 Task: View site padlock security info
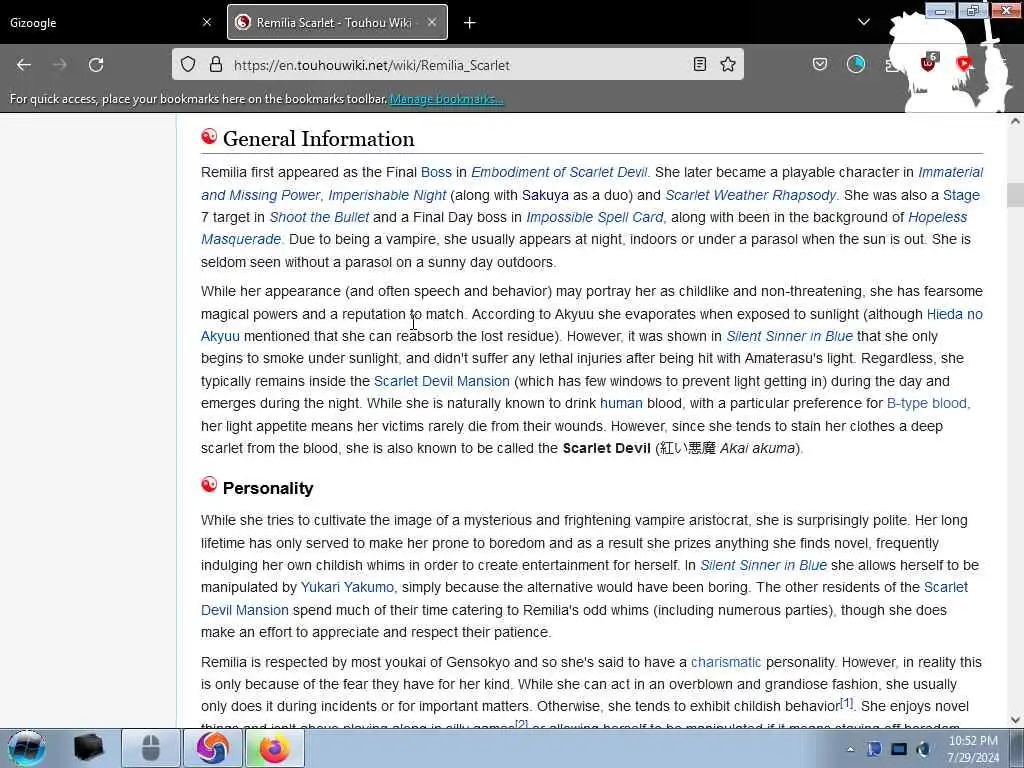pos(216,65)
